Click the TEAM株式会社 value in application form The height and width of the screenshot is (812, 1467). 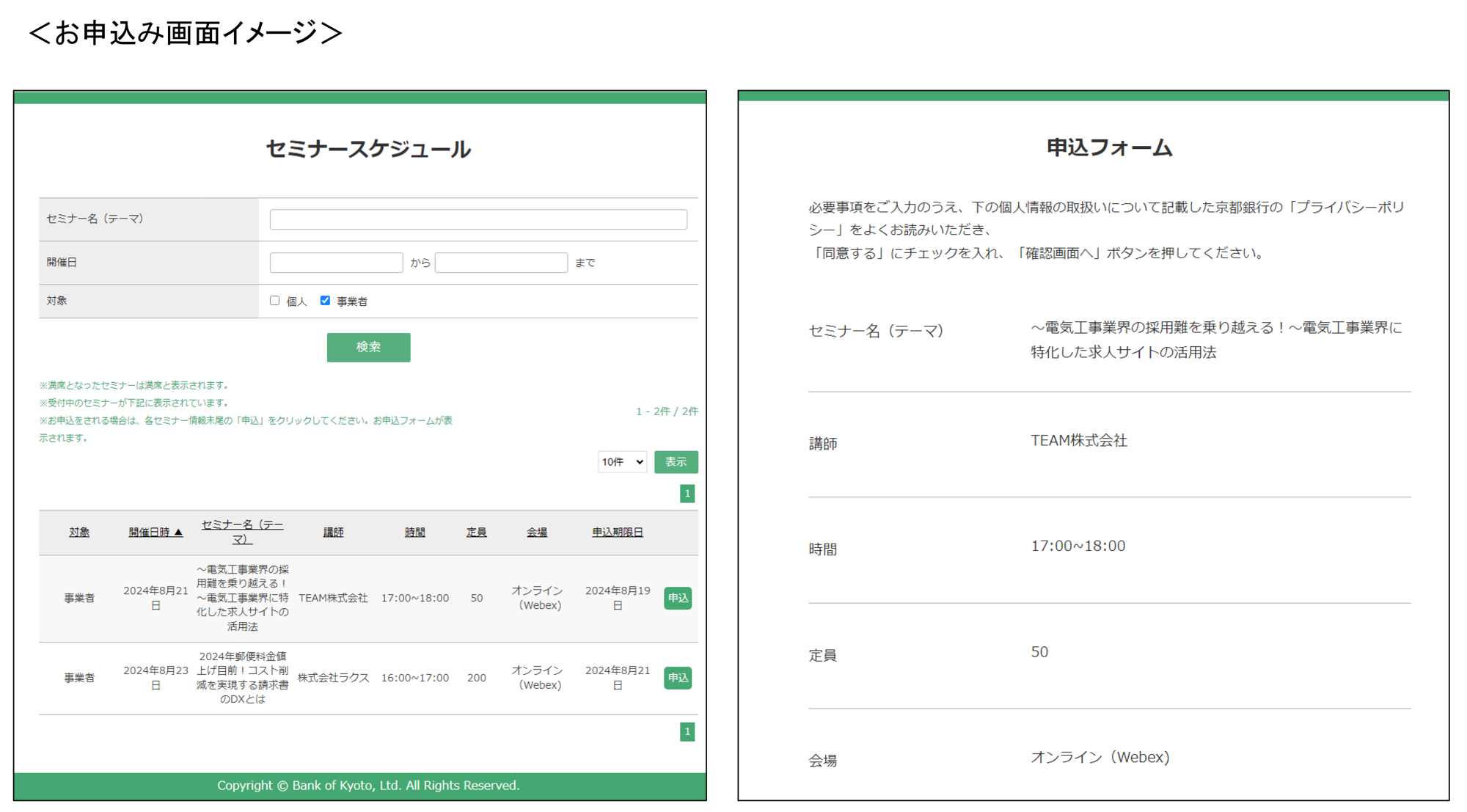[1079, 441]
